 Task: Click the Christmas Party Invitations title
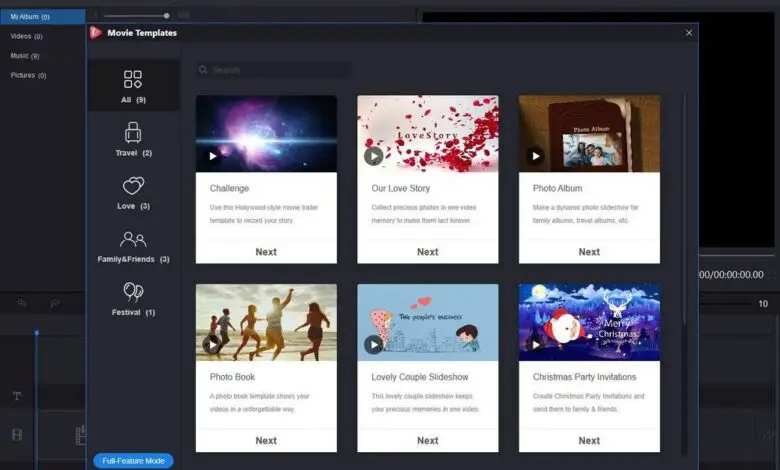(585, 377)
